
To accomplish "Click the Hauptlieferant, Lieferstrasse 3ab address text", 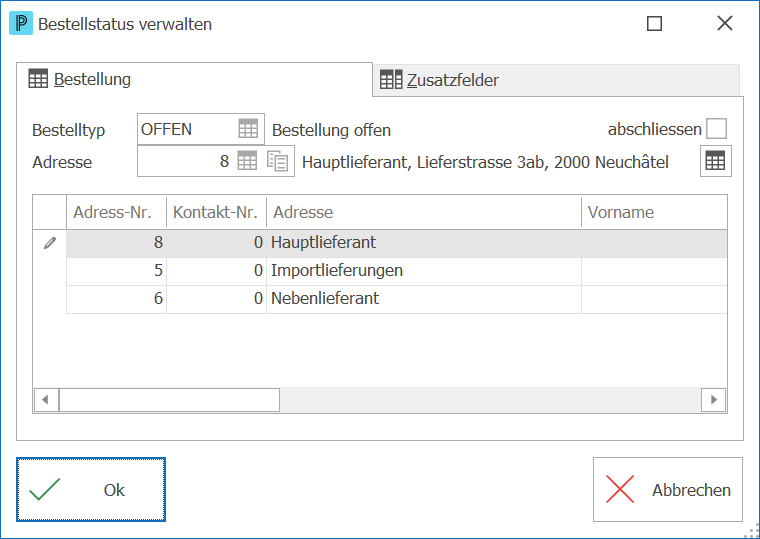I will (x=485, y=162).
